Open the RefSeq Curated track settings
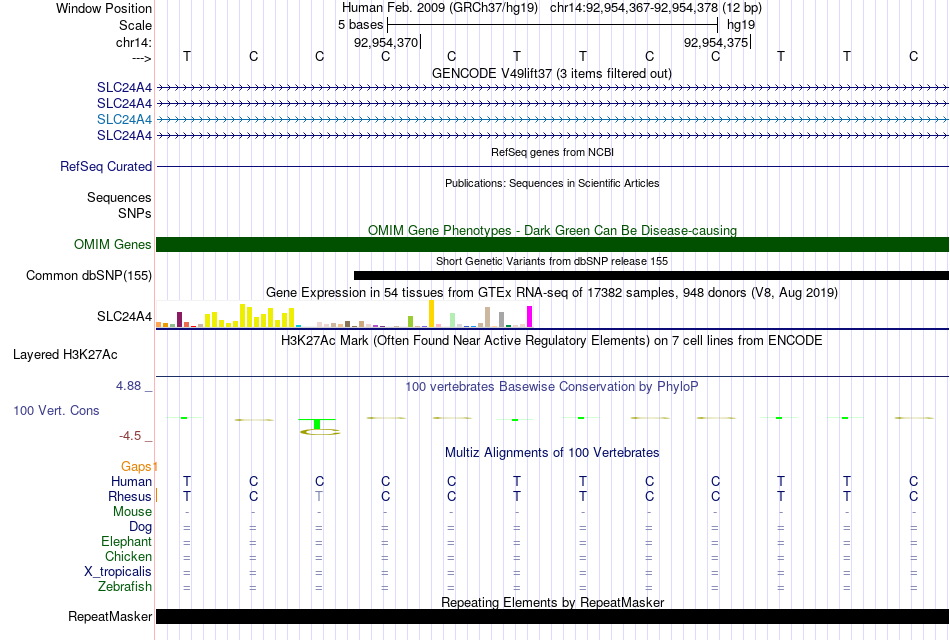The image size is (950, 640). coord(106,166)
